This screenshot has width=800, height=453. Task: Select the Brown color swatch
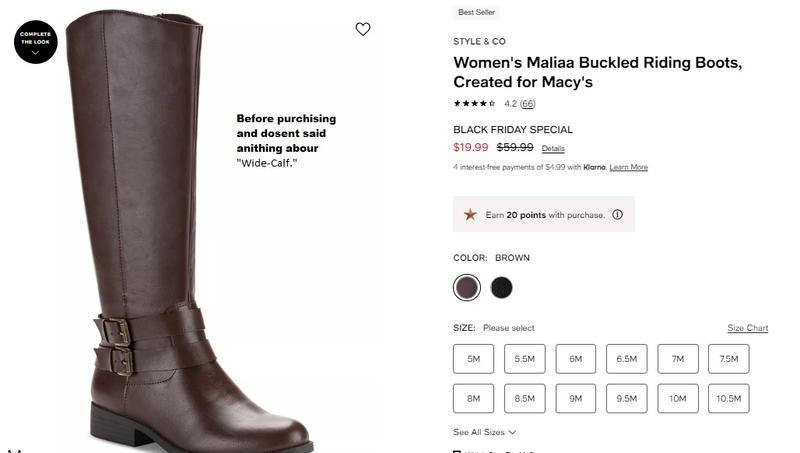pos(467,288)
